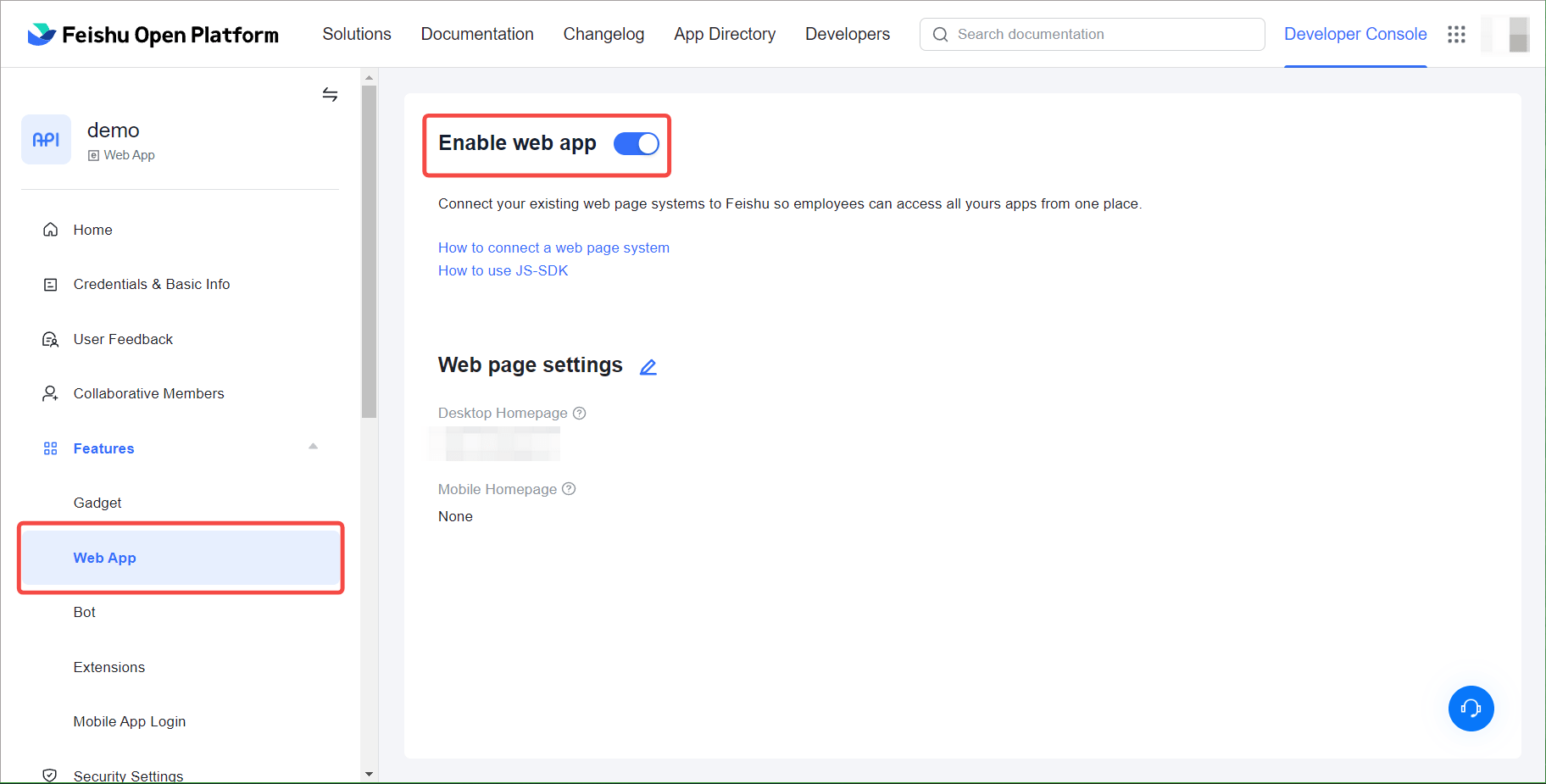
Task: Click the sidebar collapse arrows icon
Action: coord(330,95)
